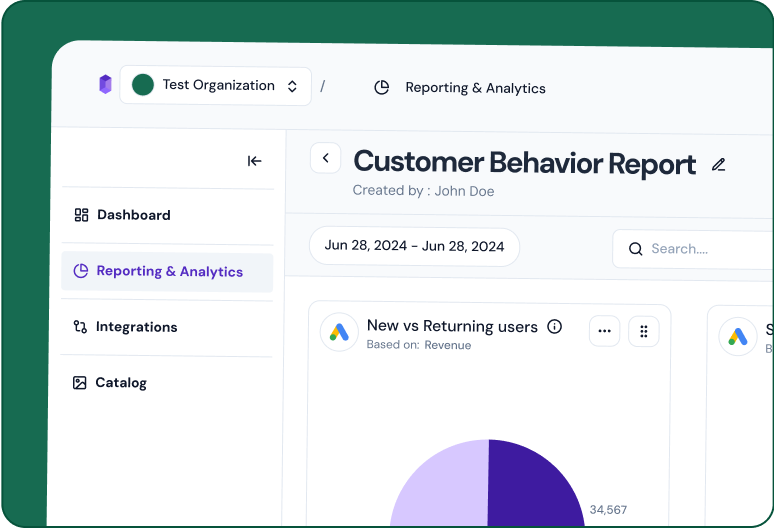Open the three-dot menu on New vs Returning card
Screen dimensions: 774x528
pyautogui.click(x=604, y=331)
